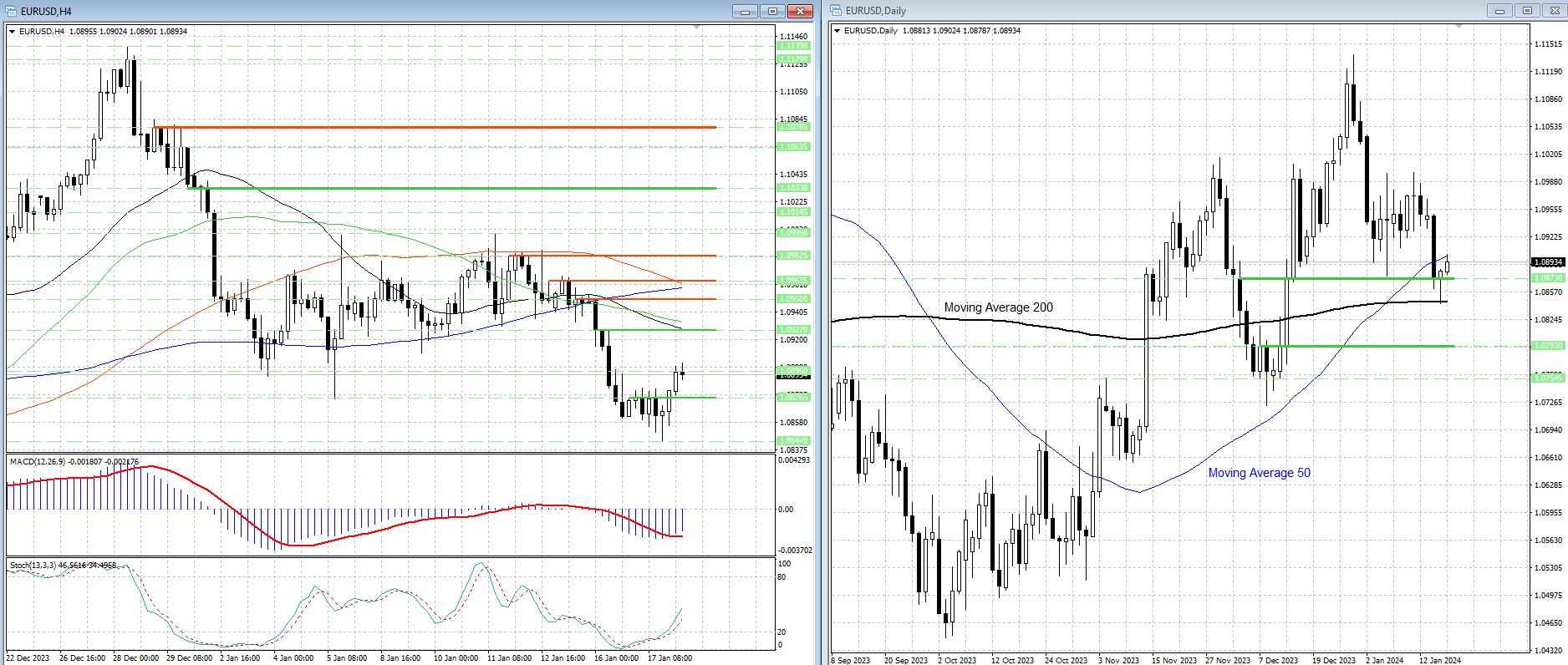This screenshot has height=665, width=1568.
Task: Close the EURUSD,H4 chart window
Action: 800,11
